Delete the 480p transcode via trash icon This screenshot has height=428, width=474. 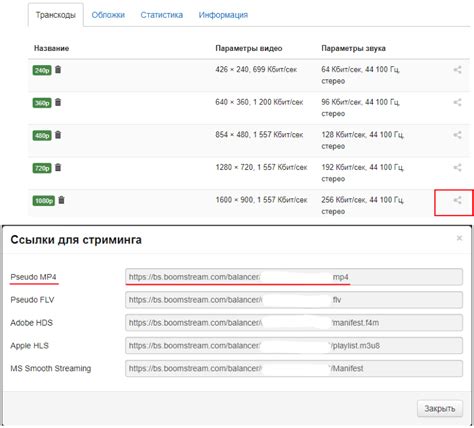pos(58,135)
